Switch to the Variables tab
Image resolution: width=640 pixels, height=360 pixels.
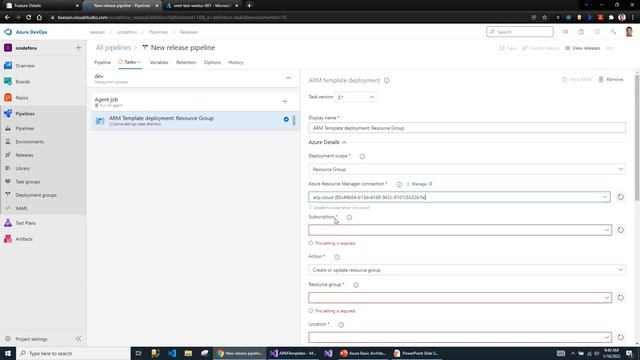point(159,62)
